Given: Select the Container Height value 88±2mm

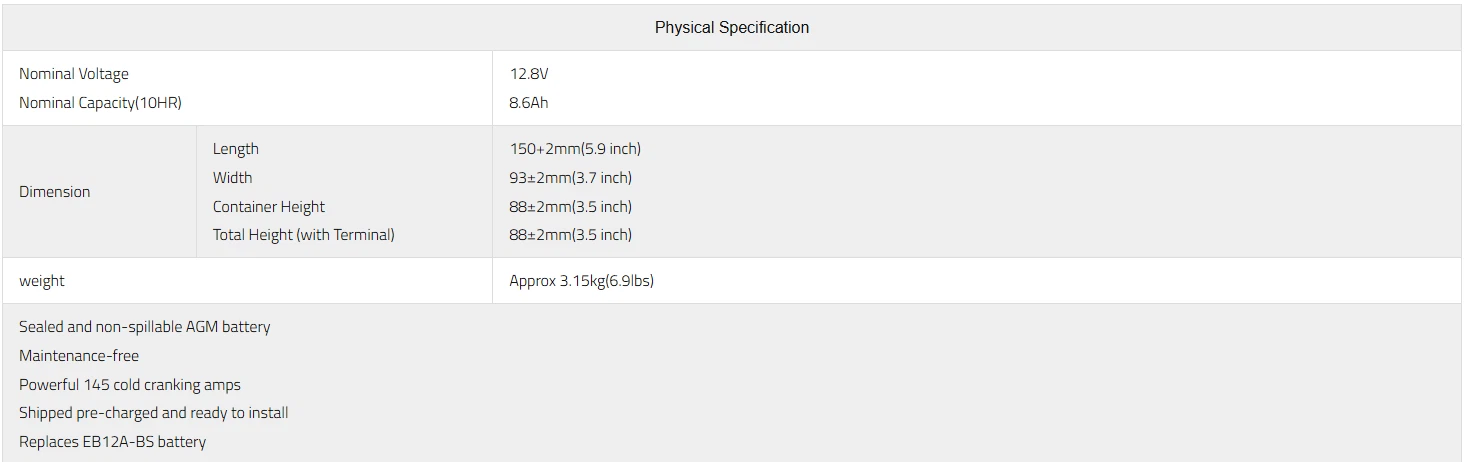Looking at the screenshot, I should pyautogui.click(x=570, y=207).
